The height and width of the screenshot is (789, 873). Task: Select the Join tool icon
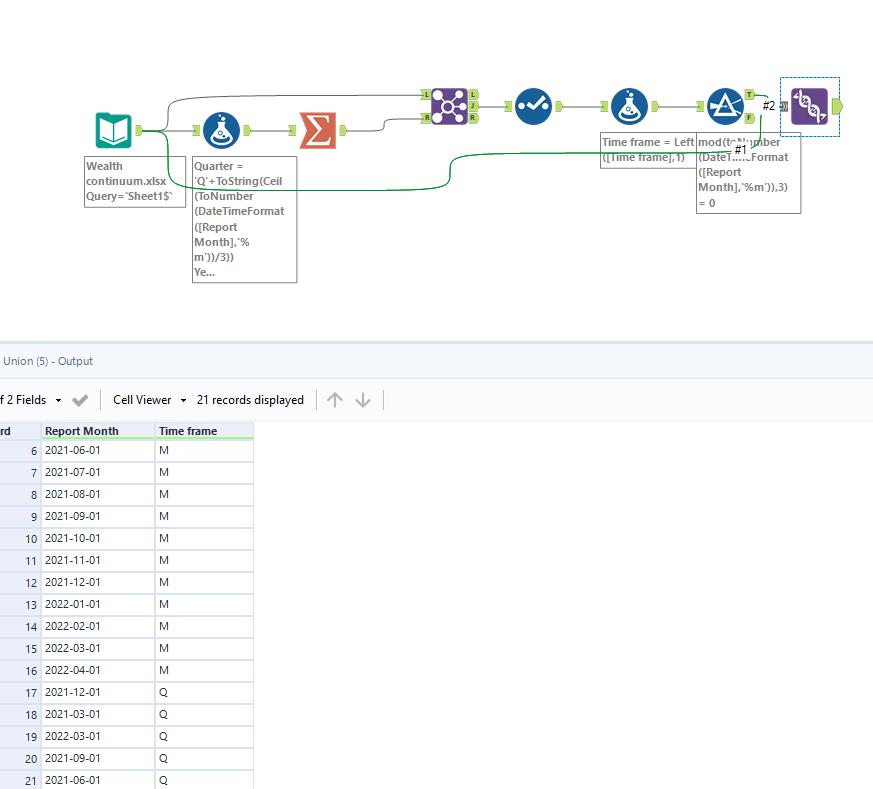coord(449,106)
